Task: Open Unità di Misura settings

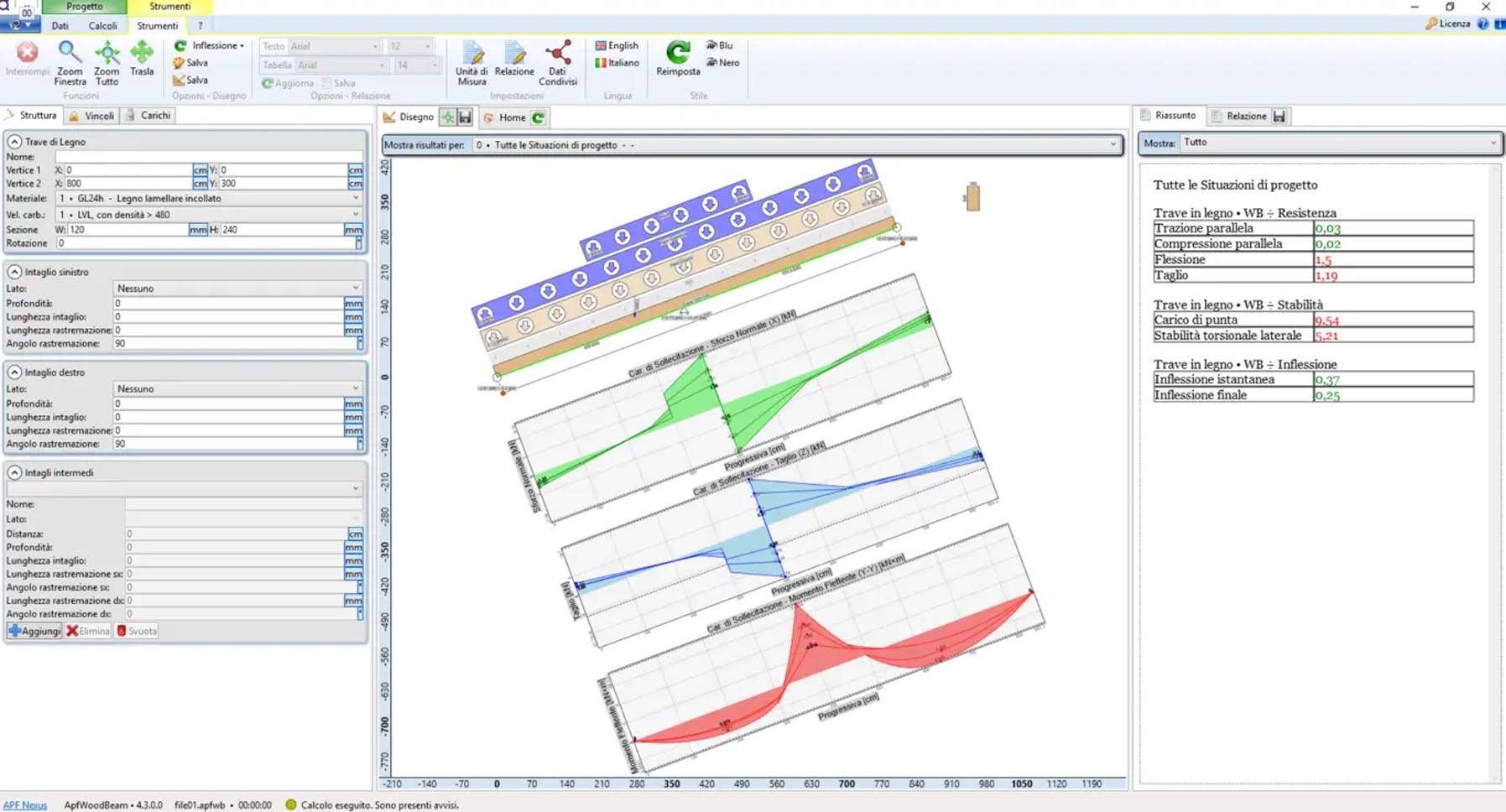Action: [472, 55]
